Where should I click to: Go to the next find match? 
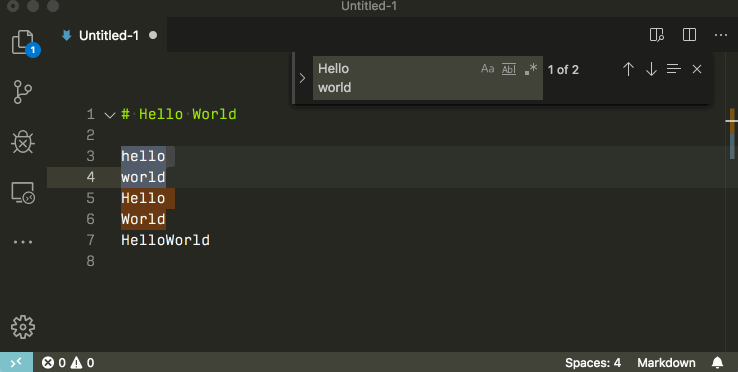651,69
